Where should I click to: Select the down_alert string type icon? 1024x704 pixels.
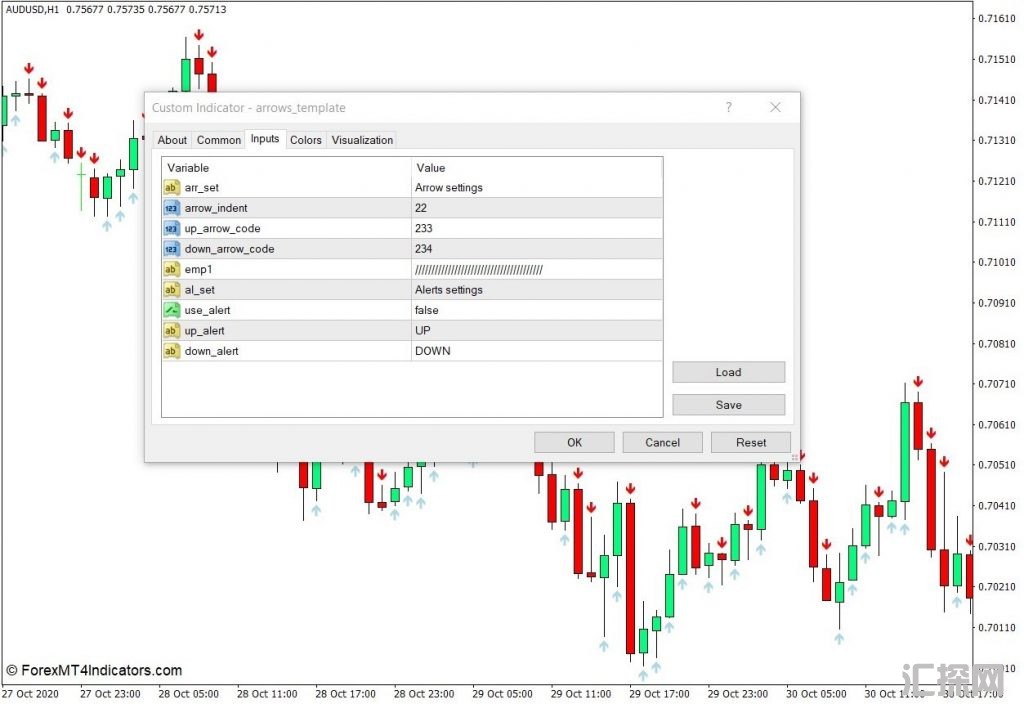171,351
